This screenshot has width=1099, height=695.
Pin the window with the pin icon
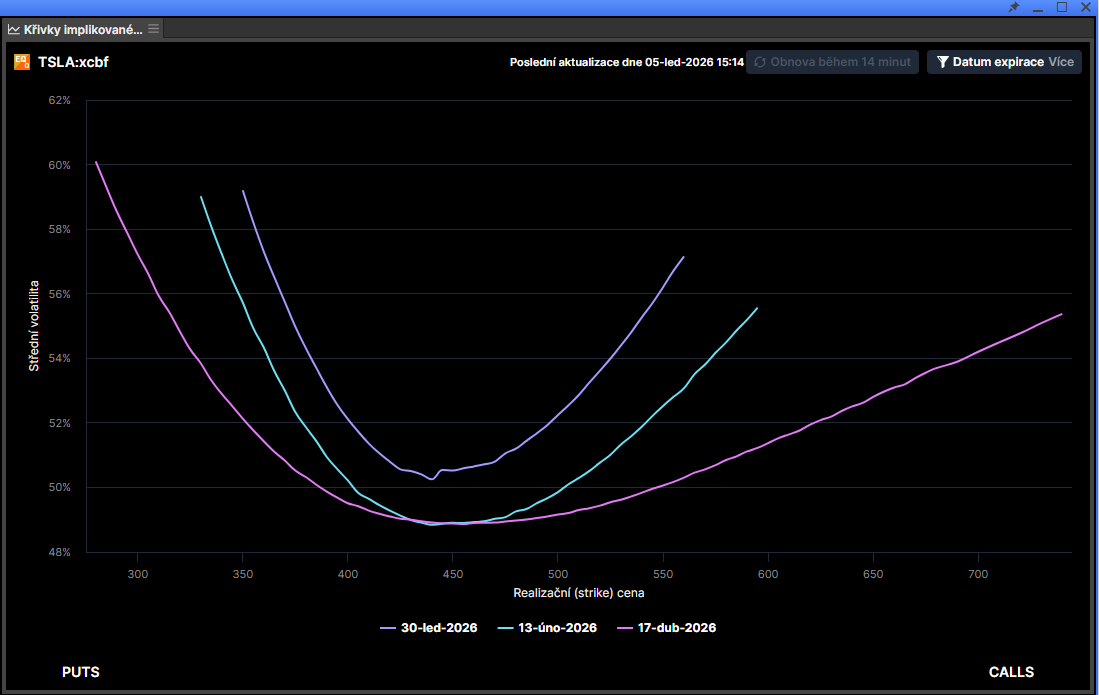(1014, 7)
